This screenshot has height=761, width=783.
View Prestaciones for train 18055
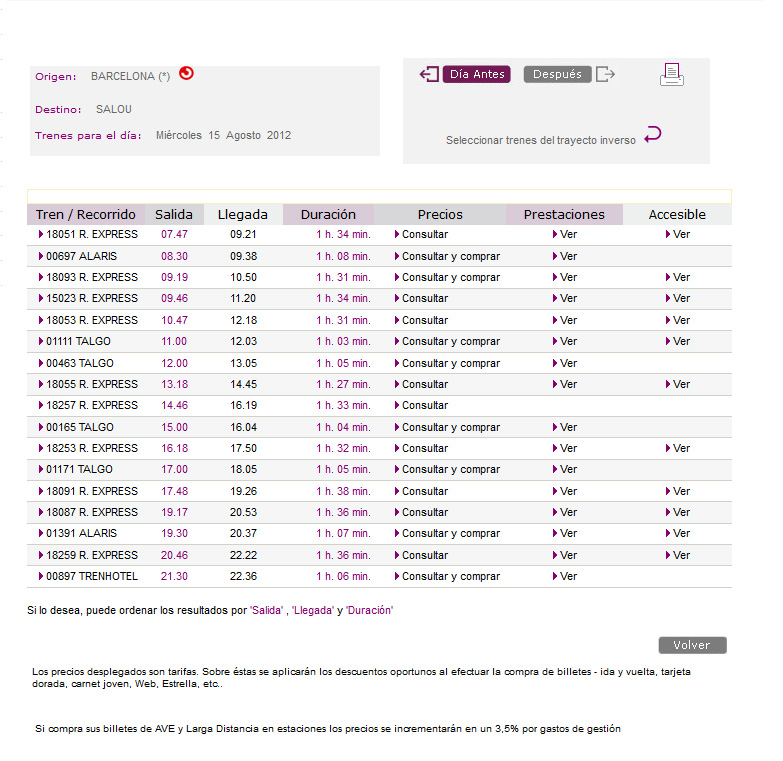[565, 384]
